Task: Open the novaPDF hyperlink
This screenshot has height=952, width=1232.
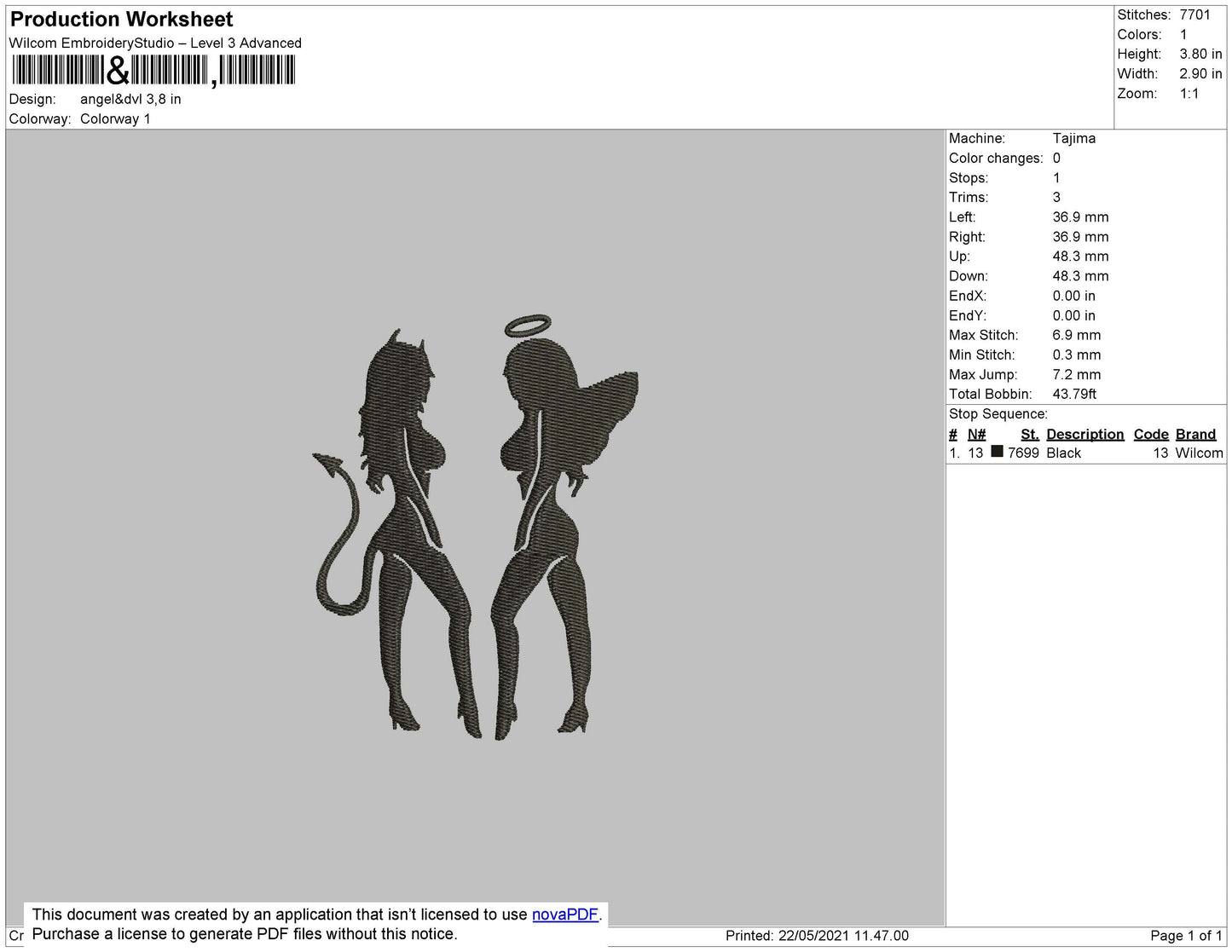Action: tap(565, 914)
